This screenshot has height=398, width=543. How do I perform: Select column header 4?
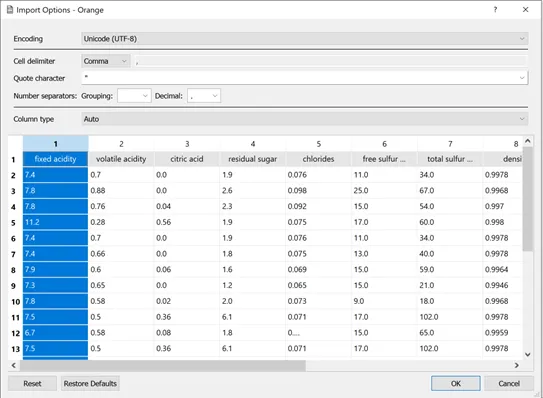[253, 144]
